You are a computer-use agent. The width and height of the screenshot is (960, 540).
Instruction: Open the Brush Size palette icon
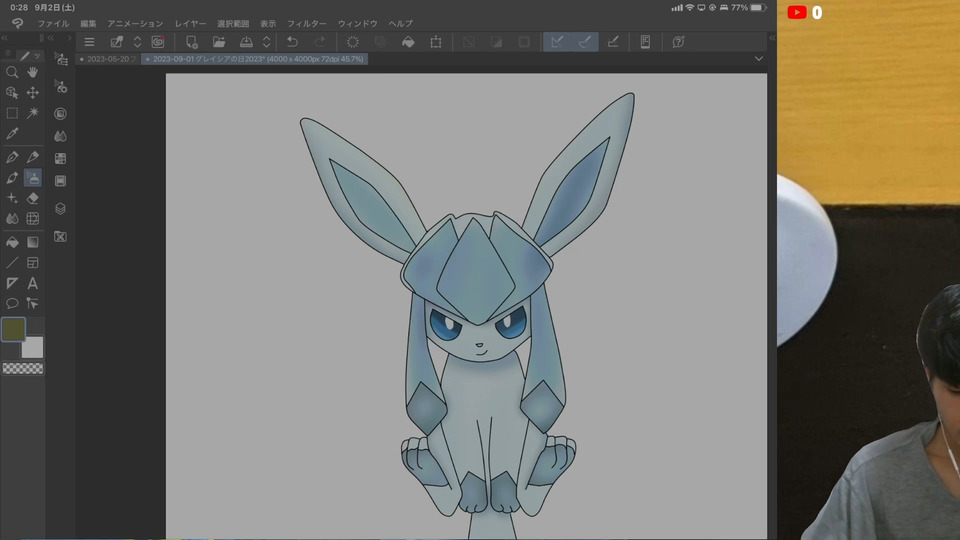61,114
